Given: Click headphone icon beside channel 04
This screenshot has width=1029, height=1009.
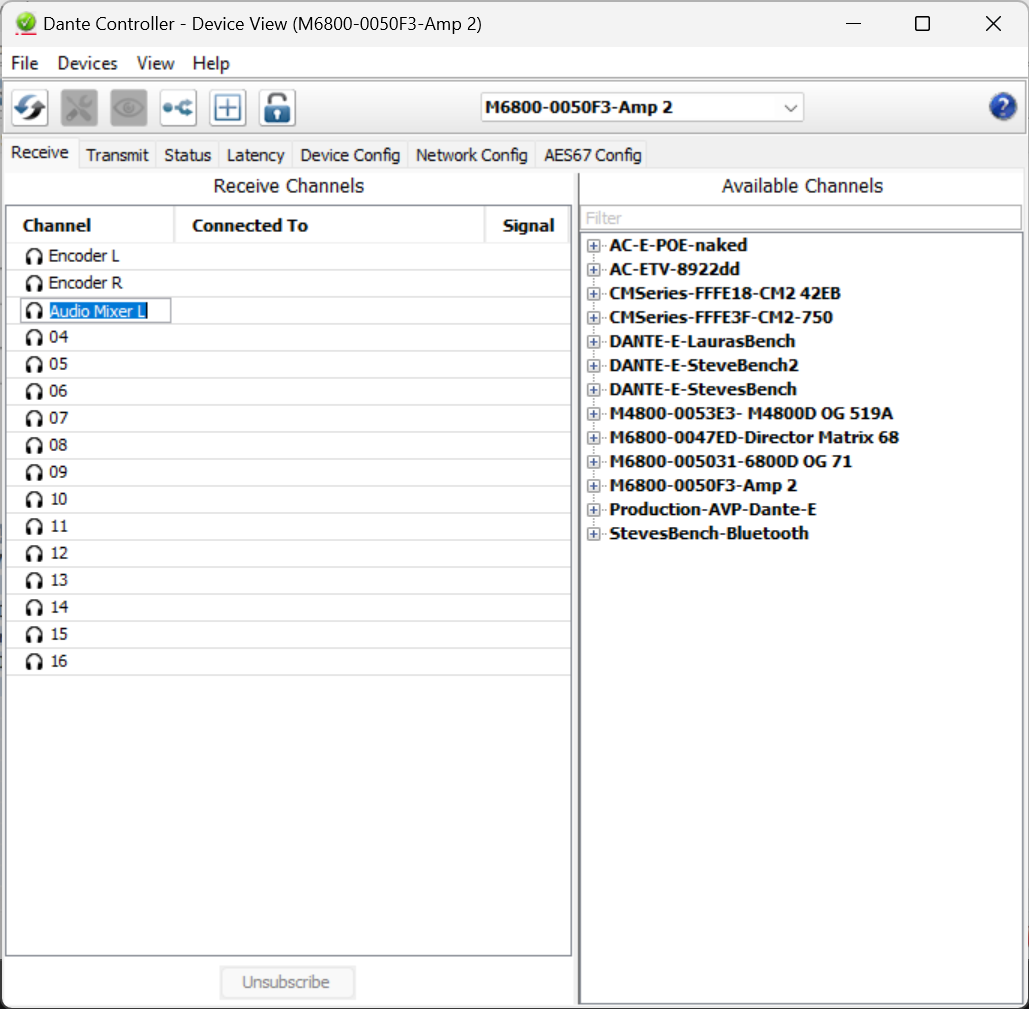Looking at the screenshot, I should (x=34, y=337).
